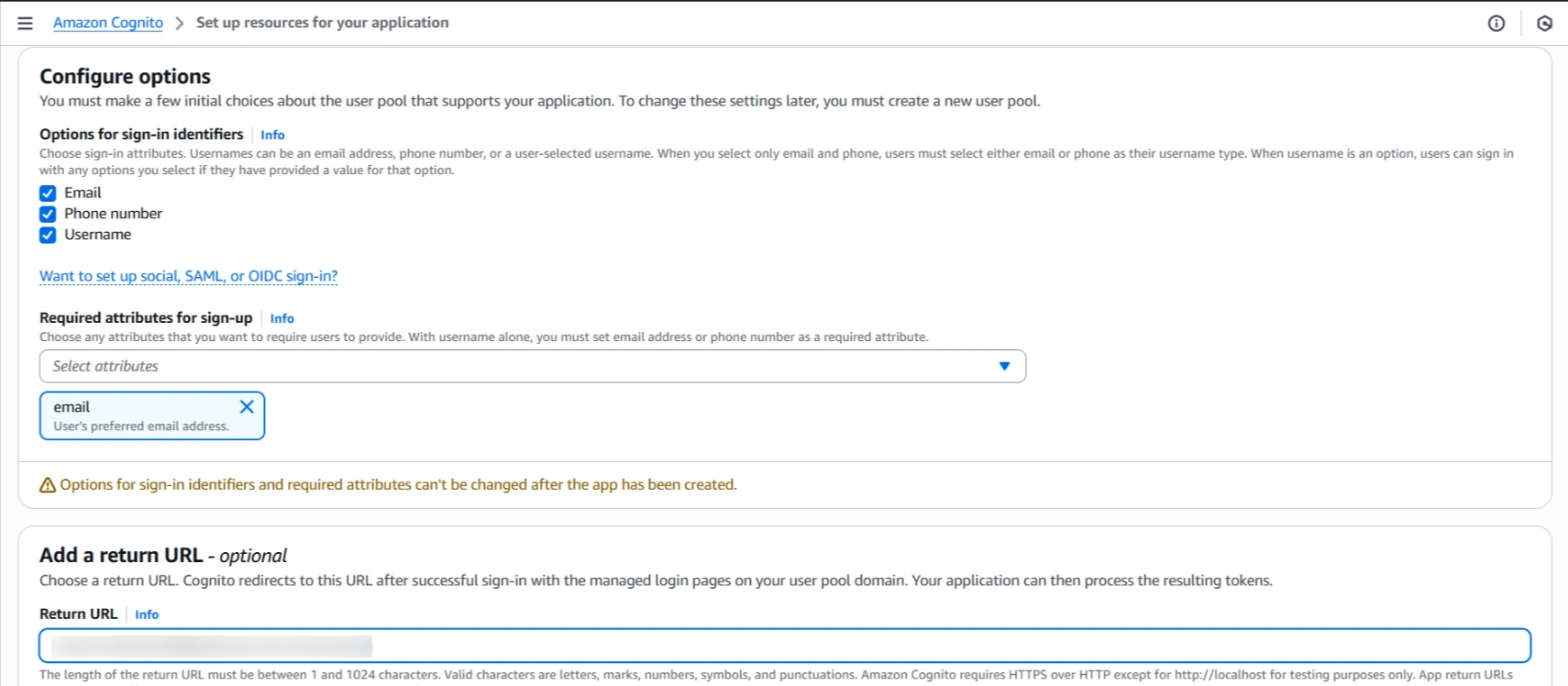Screen dimensions: 1568x686
Task: Click the email attribute token
Action: 152,415
